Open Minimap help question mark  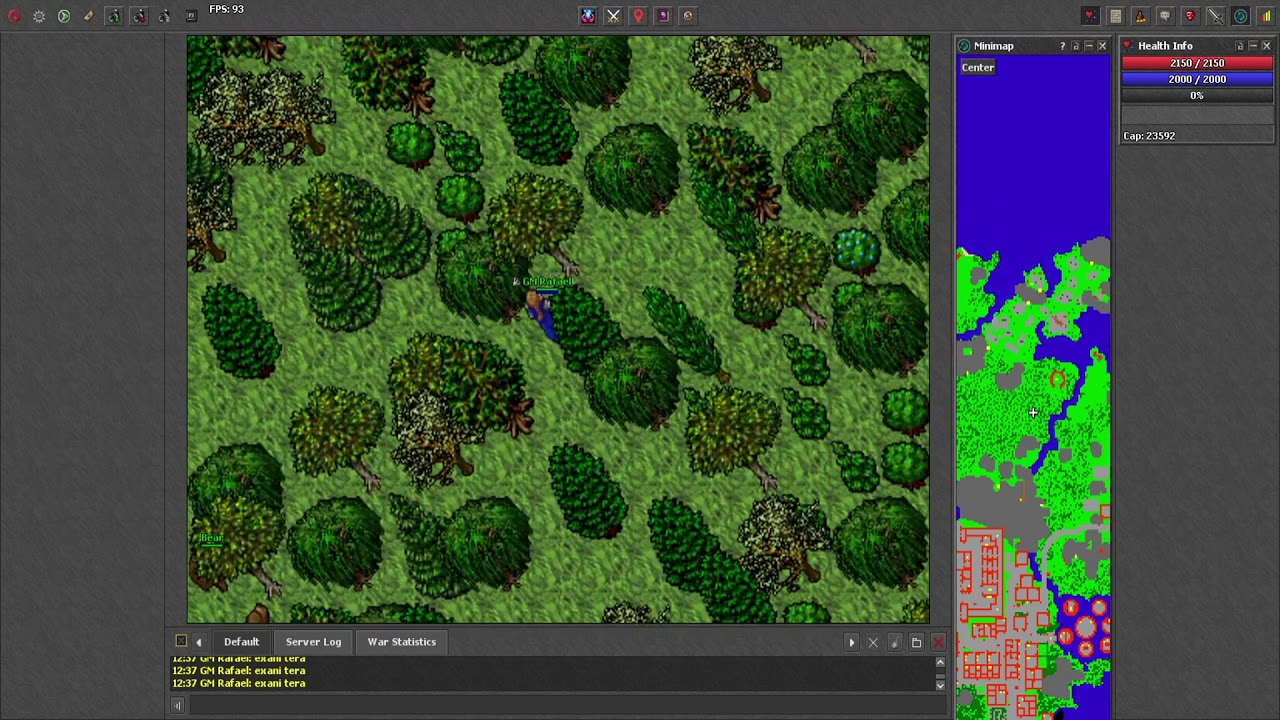click(x=1062, y=46)
